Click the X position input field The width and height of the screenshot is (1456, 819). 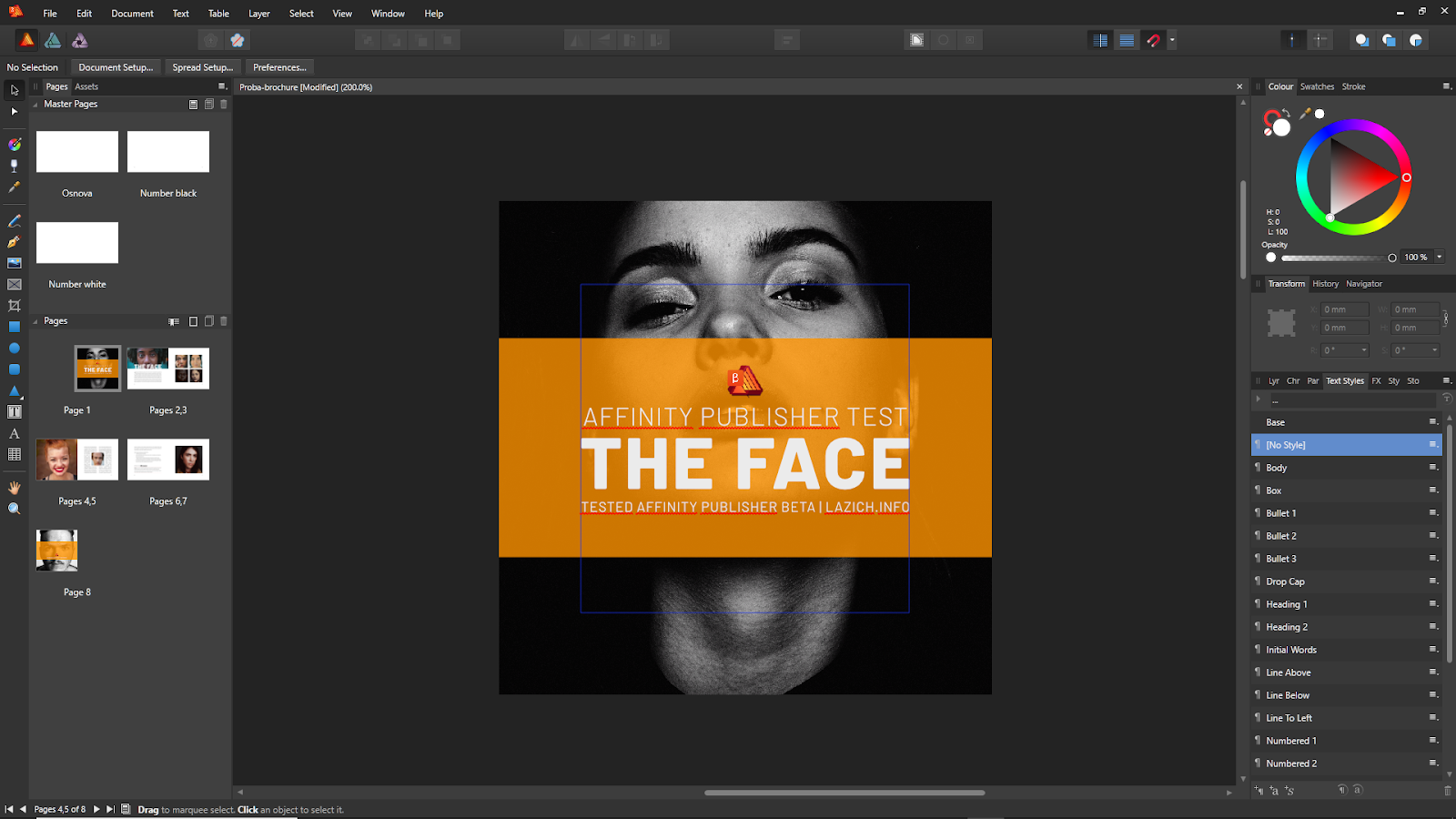tap(1345, 309)
